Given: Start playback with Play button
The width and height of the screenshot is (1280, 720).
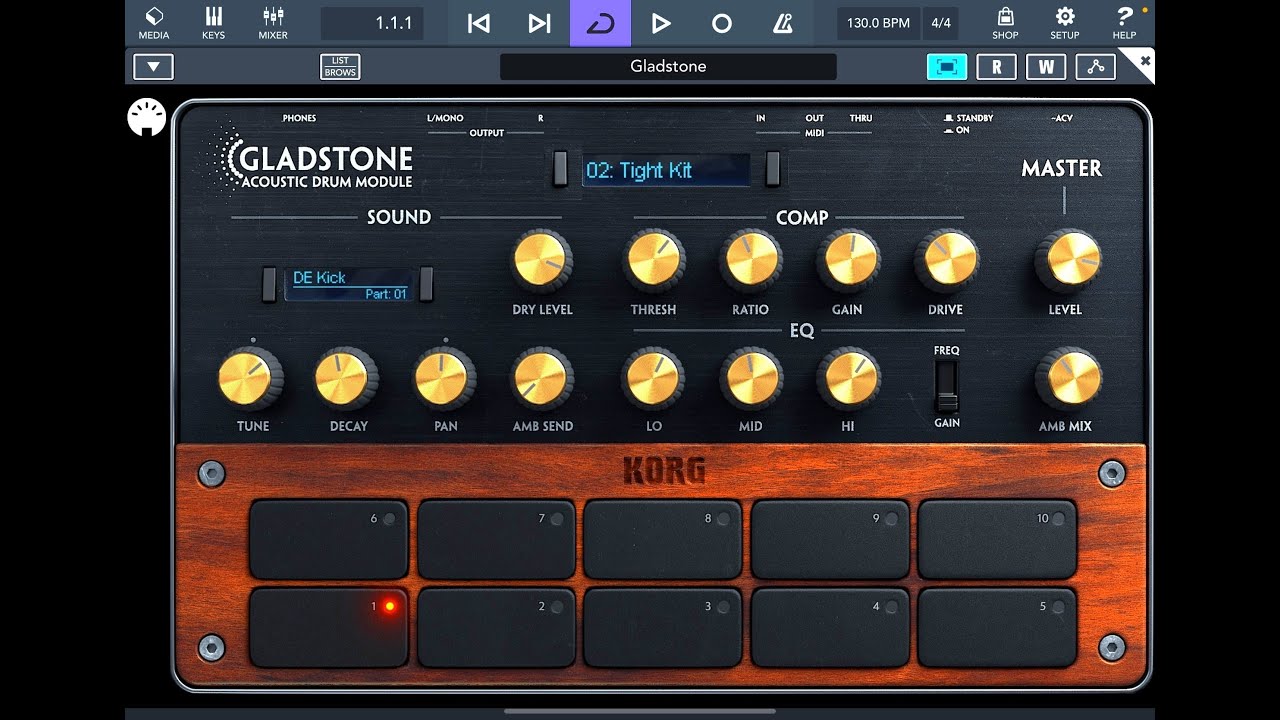Looking at the screenshot, I should pos(660,23).
